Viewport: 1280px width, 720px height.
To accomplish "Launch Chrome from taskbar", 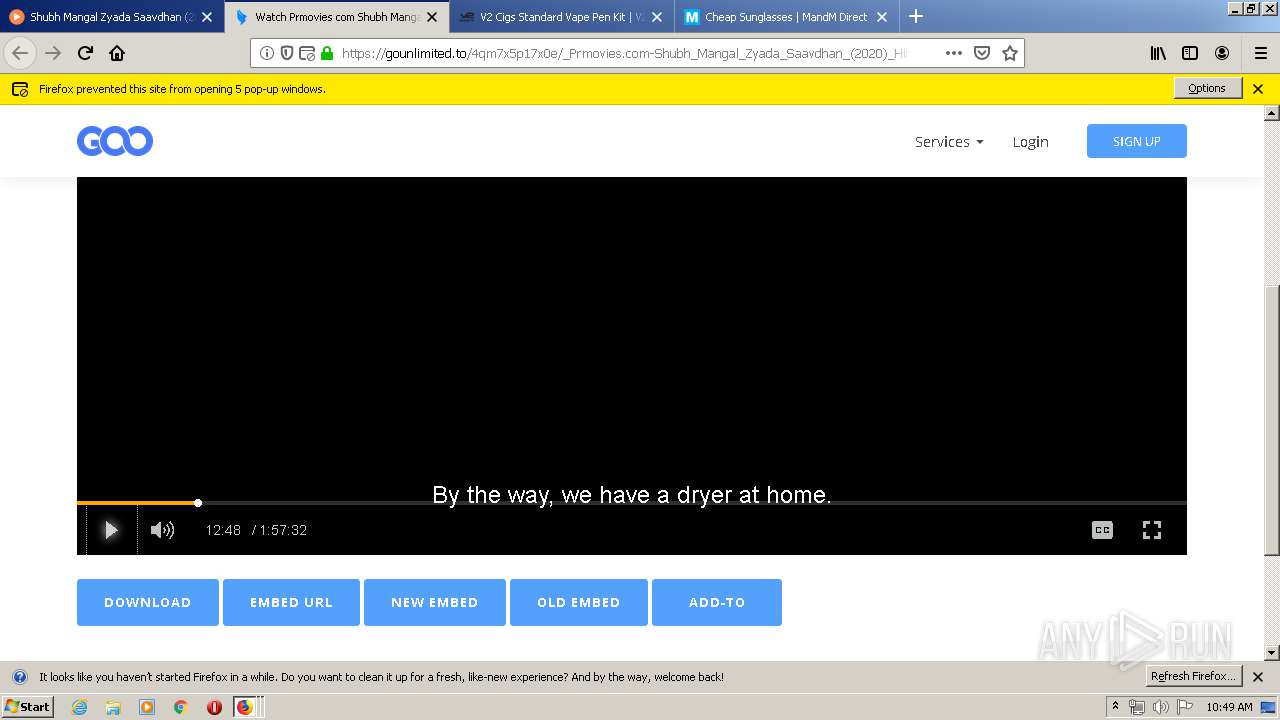I will [x=180, y=707].
